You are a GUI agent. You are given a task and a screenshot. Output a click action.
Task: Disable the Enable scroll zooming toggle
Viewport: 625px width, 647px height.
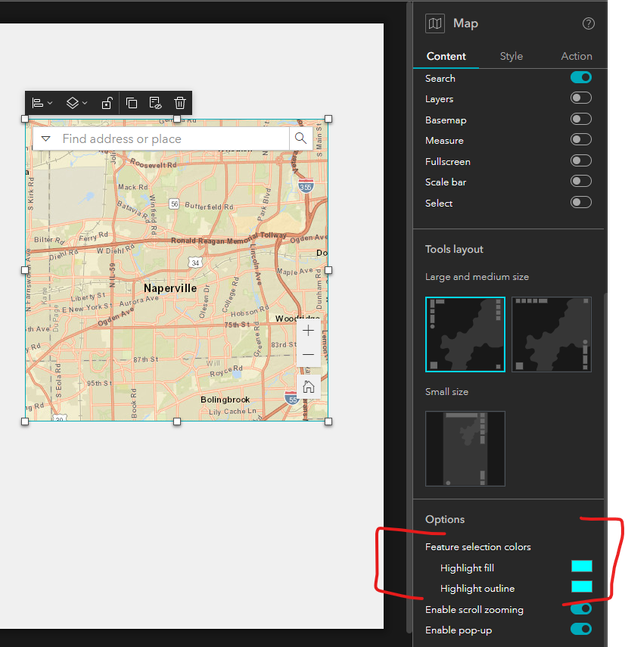coord(581,609)
